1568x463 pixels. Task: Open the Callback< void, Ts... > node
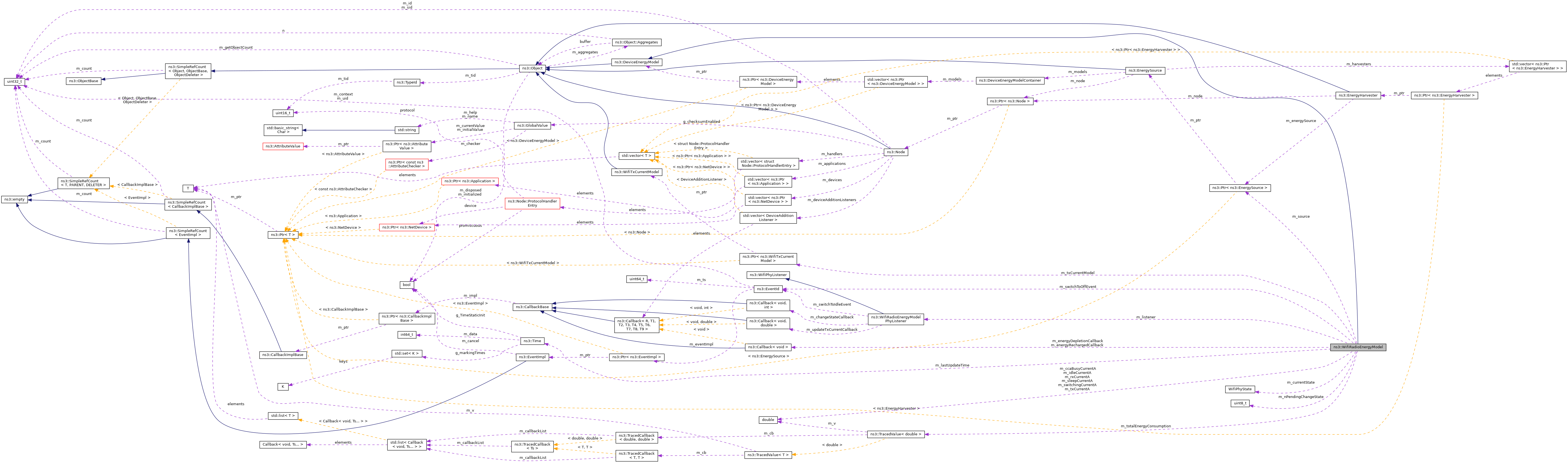[283, 445]
